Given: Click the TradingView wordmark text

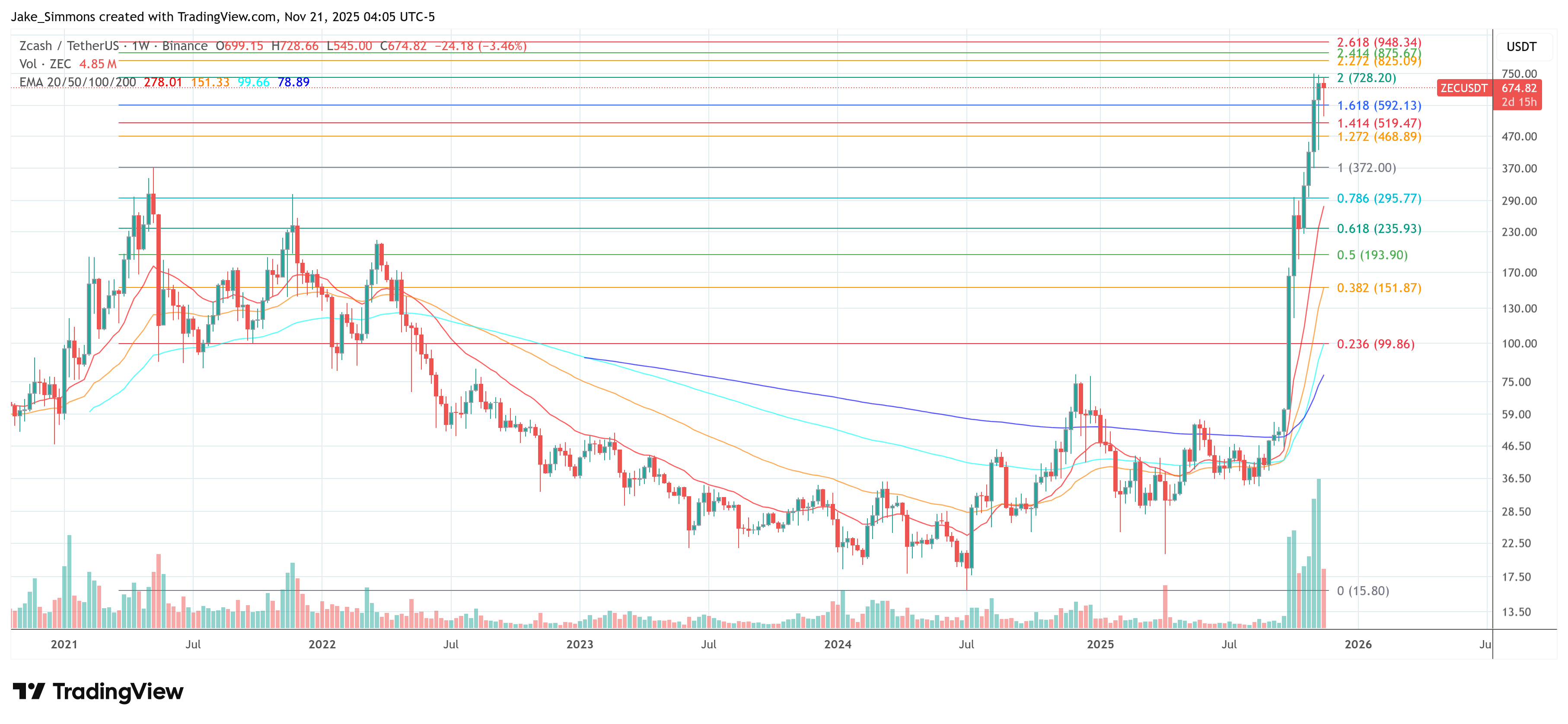Looking at the screenshot, I should (x=118, y=691).
